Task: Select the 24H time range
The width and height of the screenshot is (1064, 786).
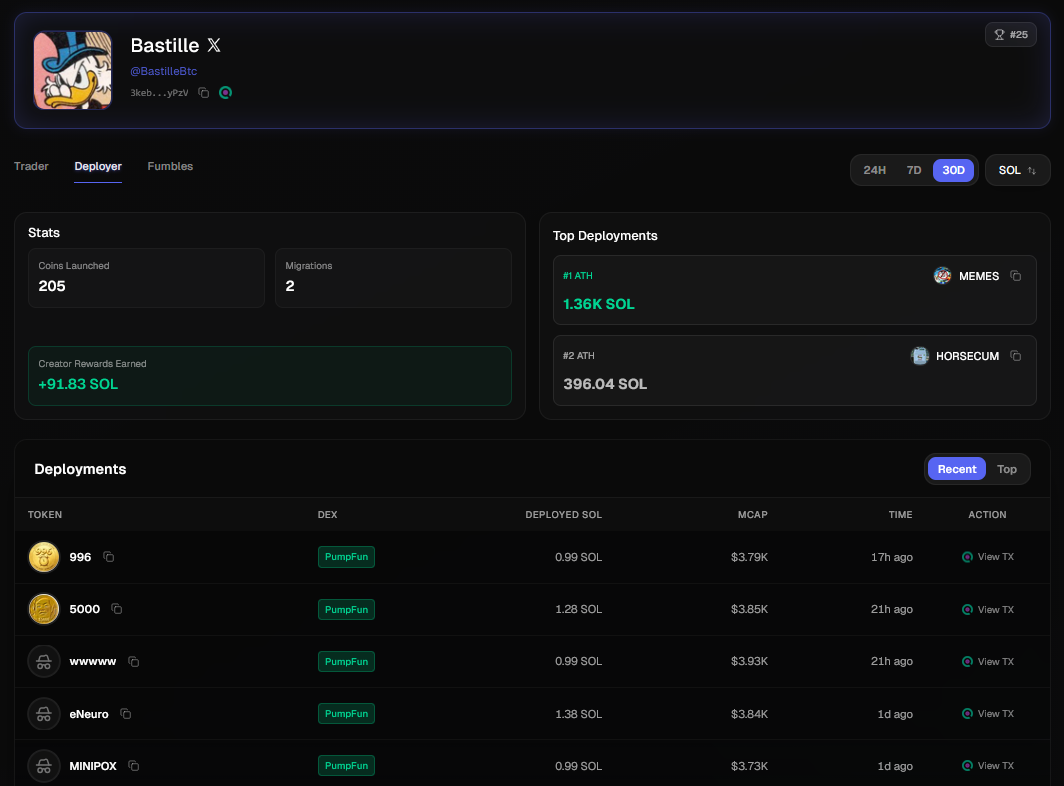Action: [874, 170]
